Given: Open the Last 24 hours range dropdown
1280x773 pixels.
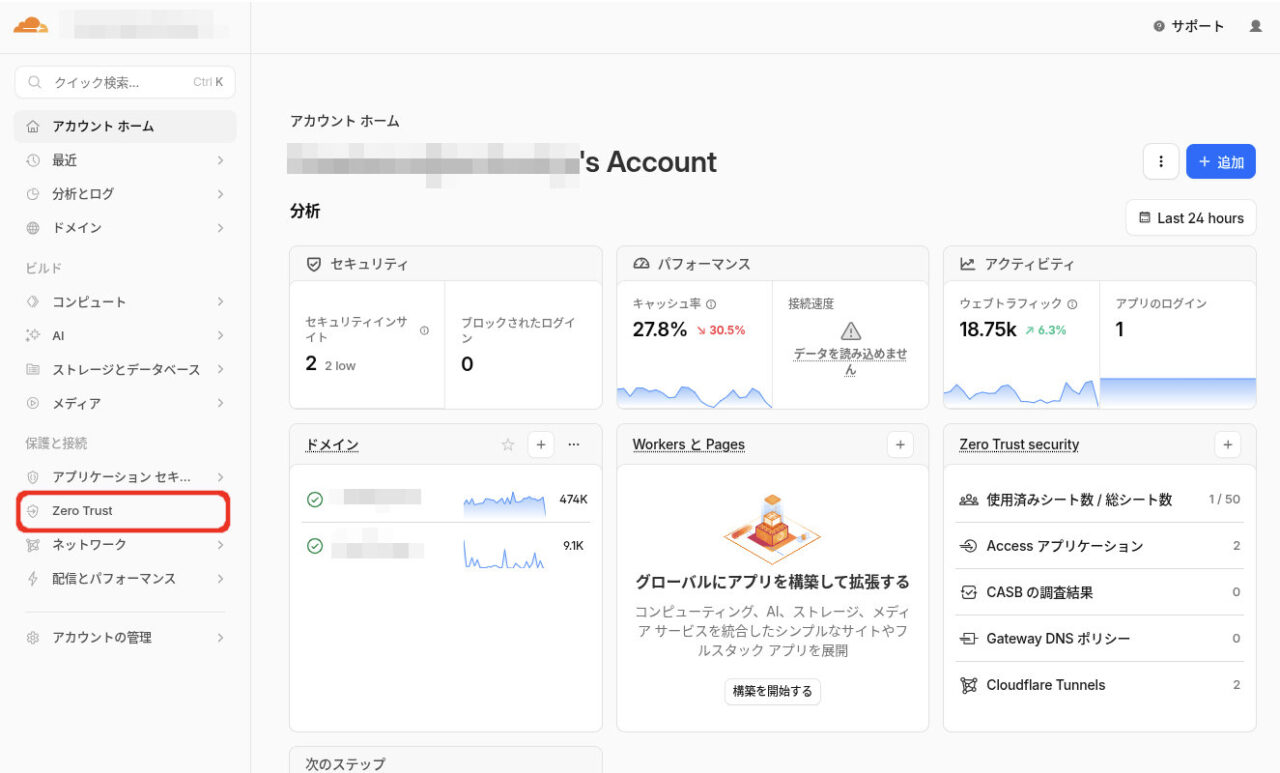Looking at the screenshot, I should pos(1191,218).
